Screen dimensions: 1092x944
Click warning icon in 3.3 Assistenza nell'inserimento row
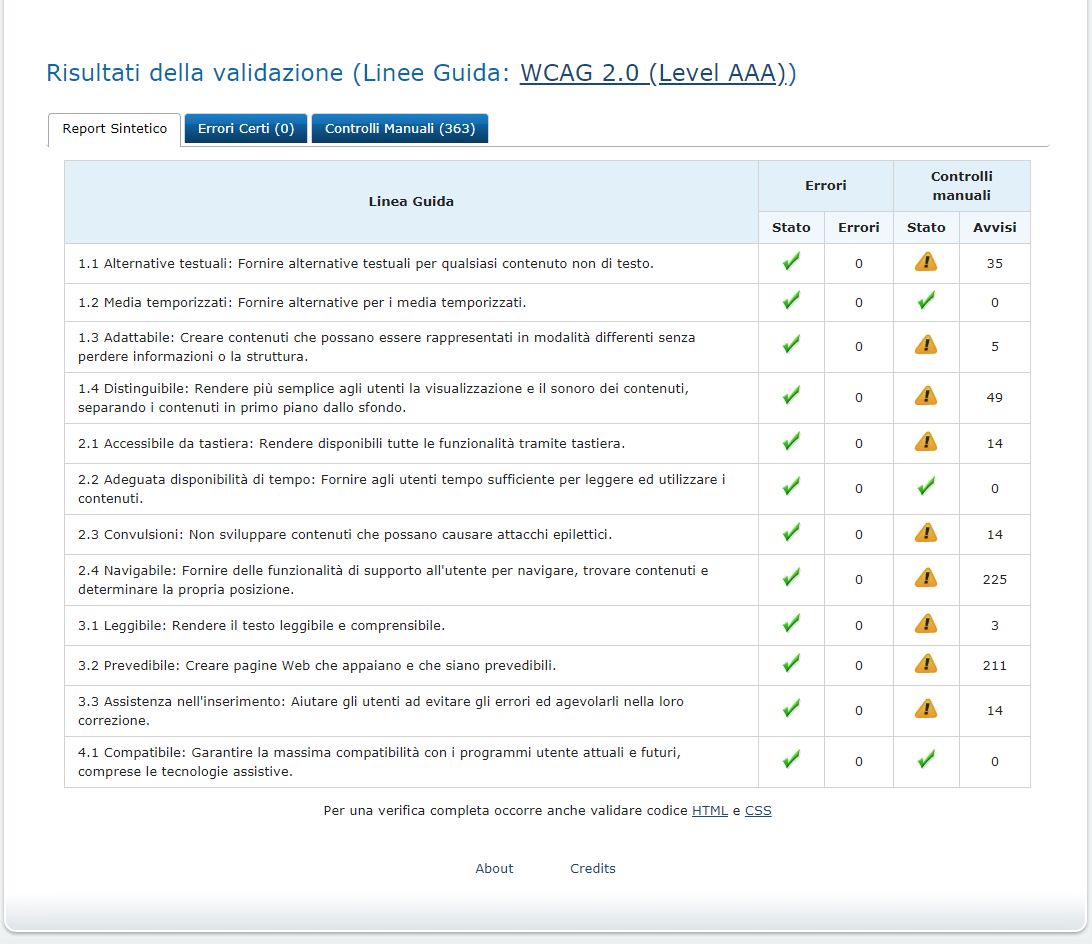point(926,710)
